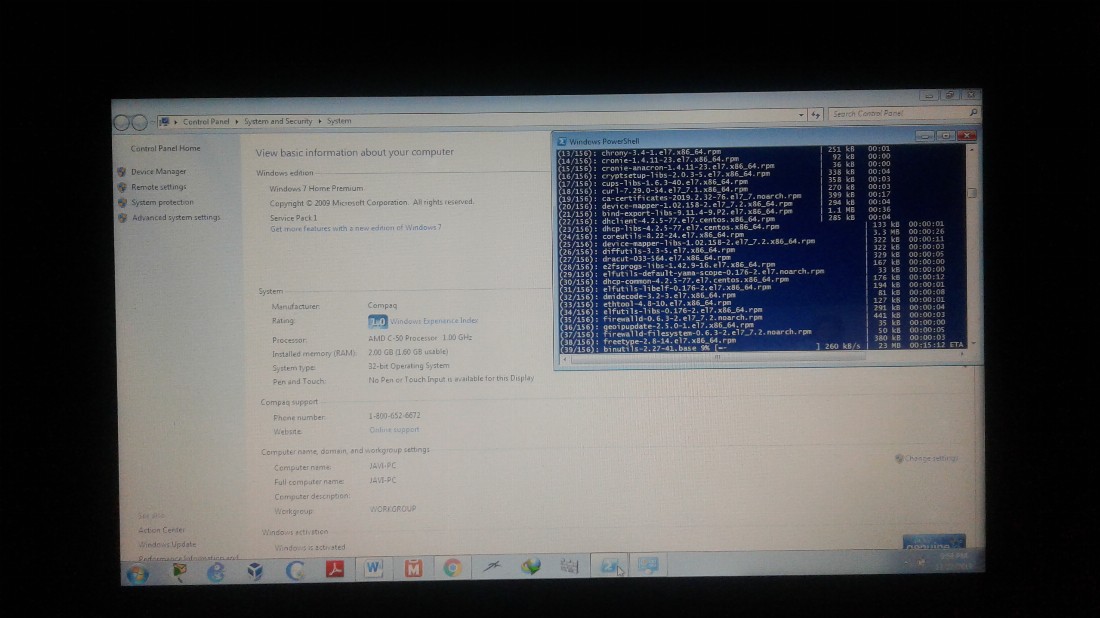Switch to the PowerShell taskbar button
The width and height of the screenshot is (1100, 618).
click(x=609, y=565)
